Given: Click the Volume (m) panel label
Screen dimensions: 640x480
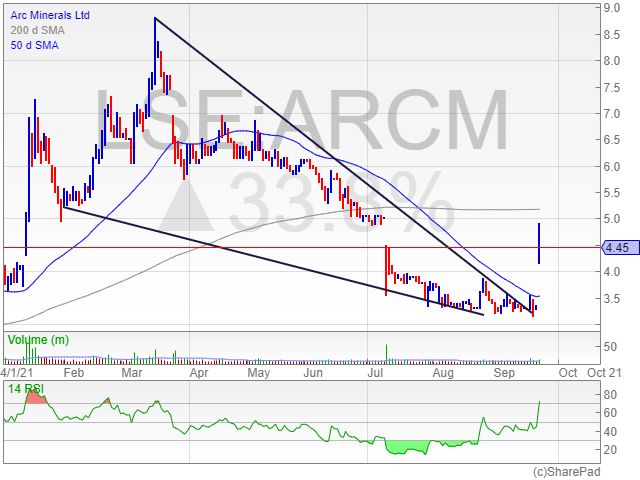Looking at the screenshot, I should click(38, 340).
